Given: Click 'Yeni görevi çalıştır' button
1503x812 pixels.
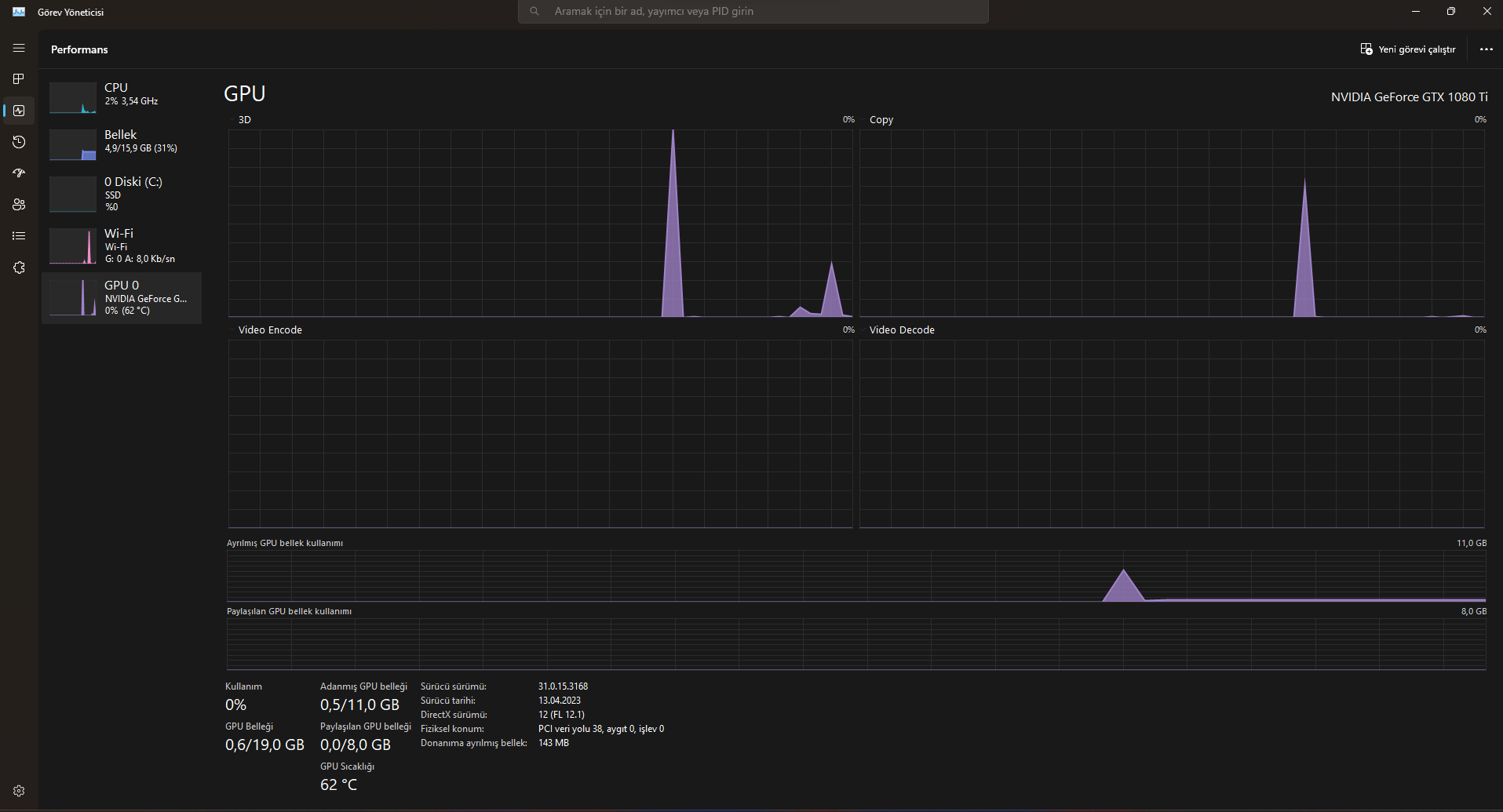Looking at the screenshot, I should point(1408,49).
